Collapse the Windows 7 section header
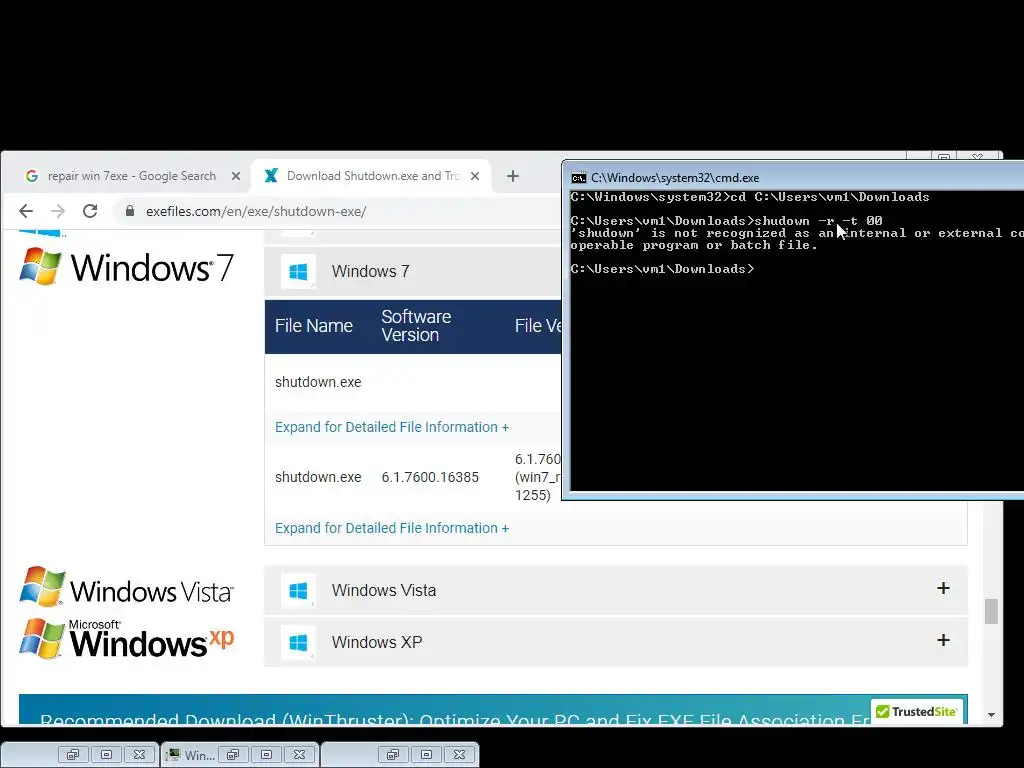Screen dimensions: 1024x768 pyautogui.click(x=413, y=271)
